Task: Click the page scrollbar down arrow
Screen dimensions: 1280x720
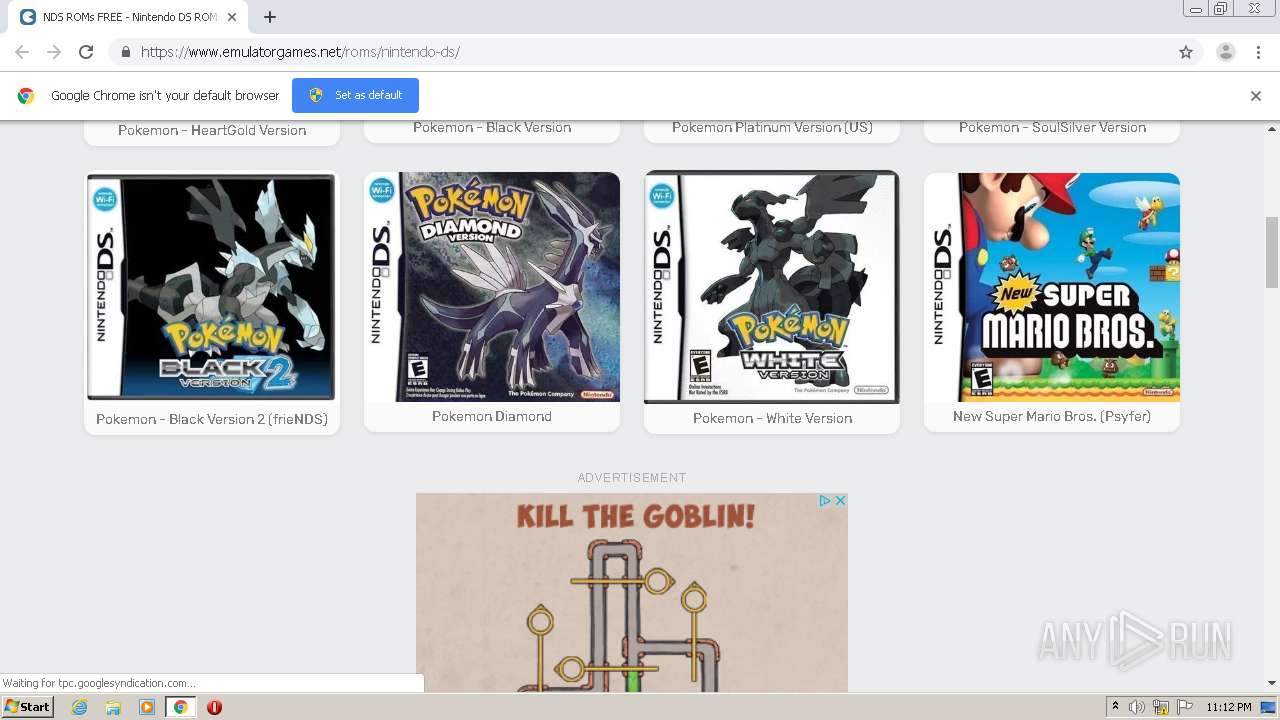Action: [1272, 683]
